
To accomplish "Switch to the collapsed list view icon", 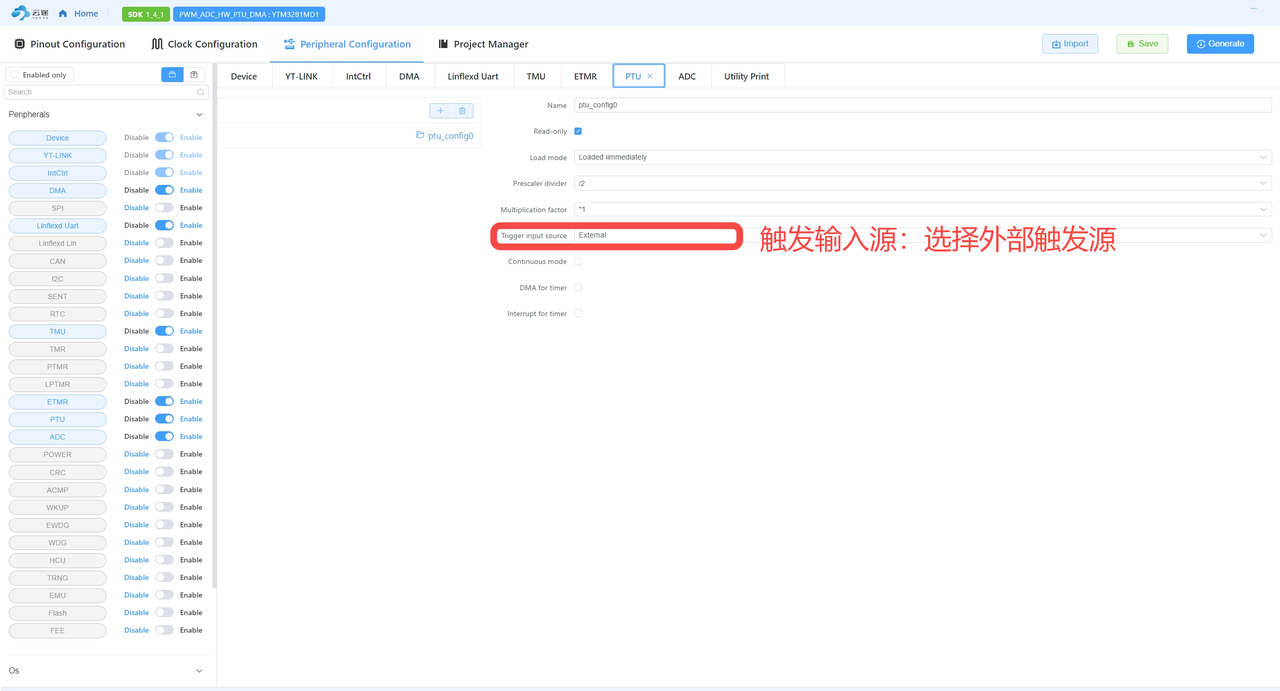I will coord(172,75).
